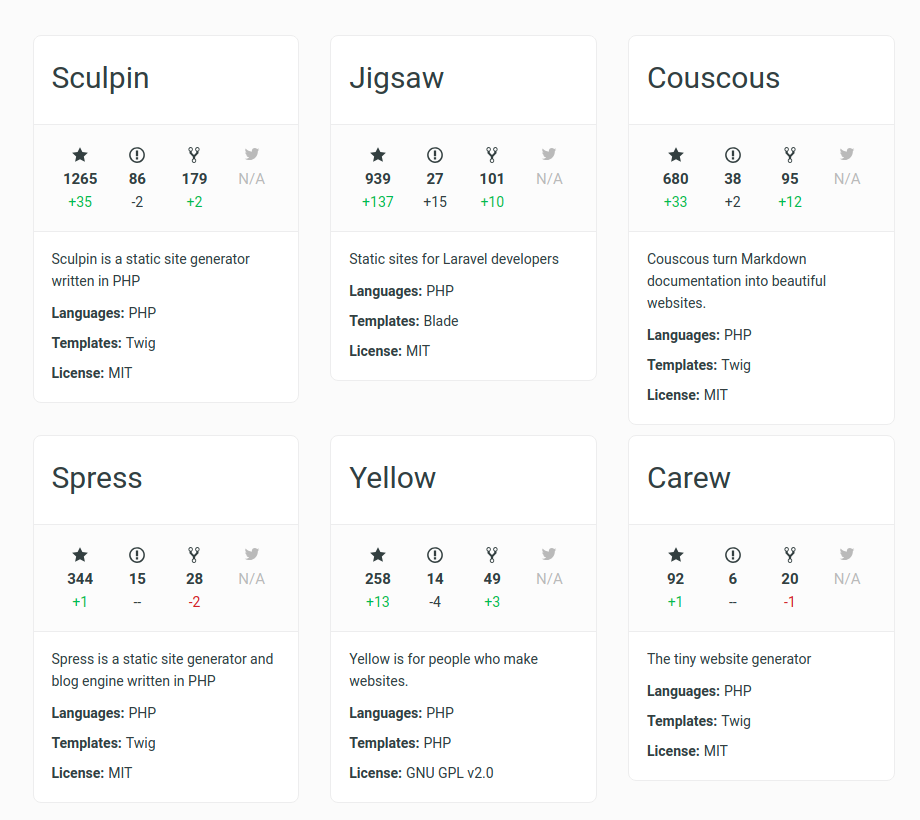Open the Yellow project title
Viewport: 920px width, 820px height.
[393, 478]
